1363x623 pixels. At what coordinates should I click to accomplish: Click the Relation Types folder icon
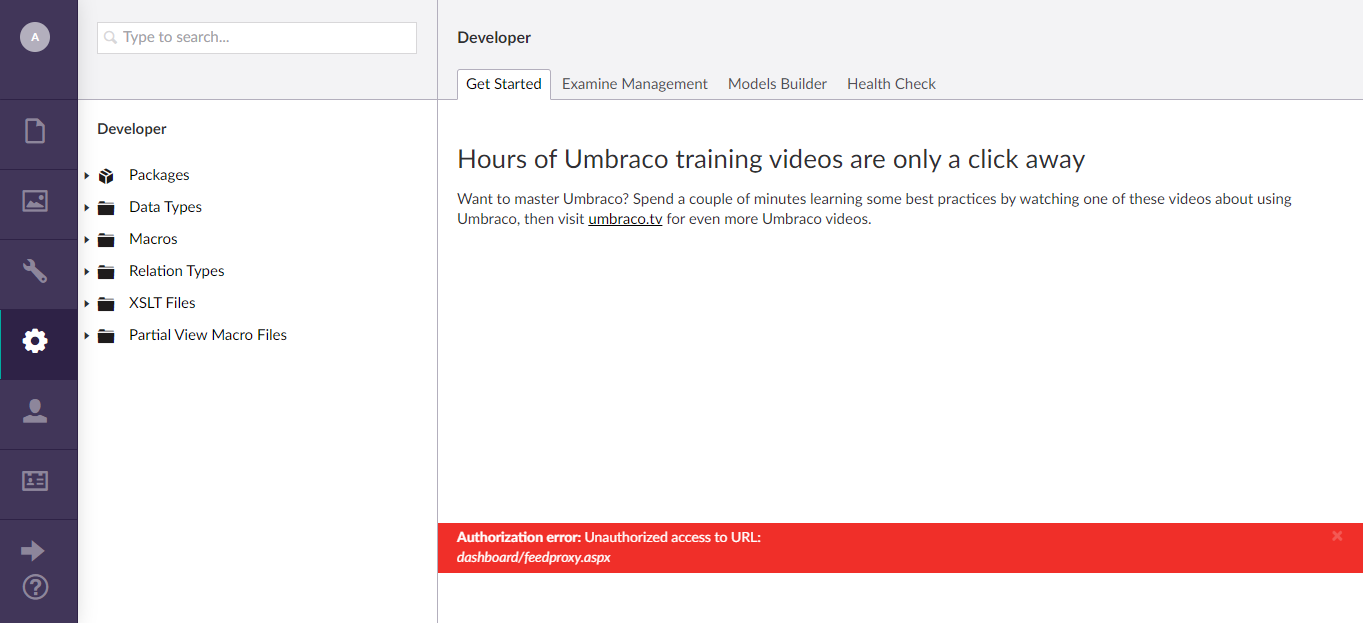coord(106,272)
